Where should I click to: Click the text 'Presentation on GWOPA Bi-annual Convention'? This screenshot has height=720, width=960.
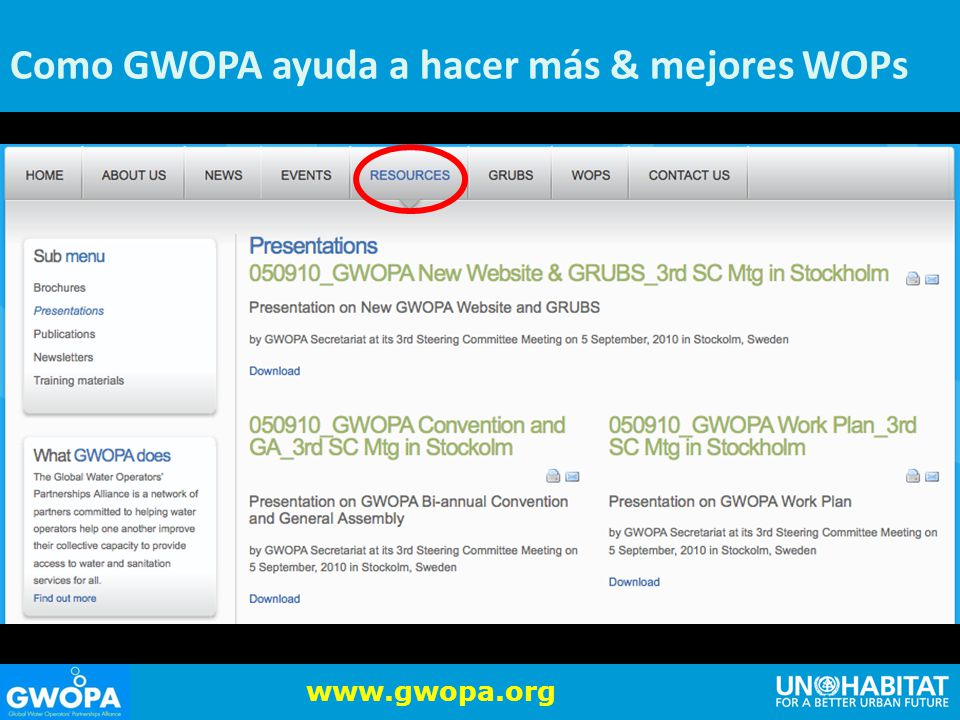click(408, 501)
